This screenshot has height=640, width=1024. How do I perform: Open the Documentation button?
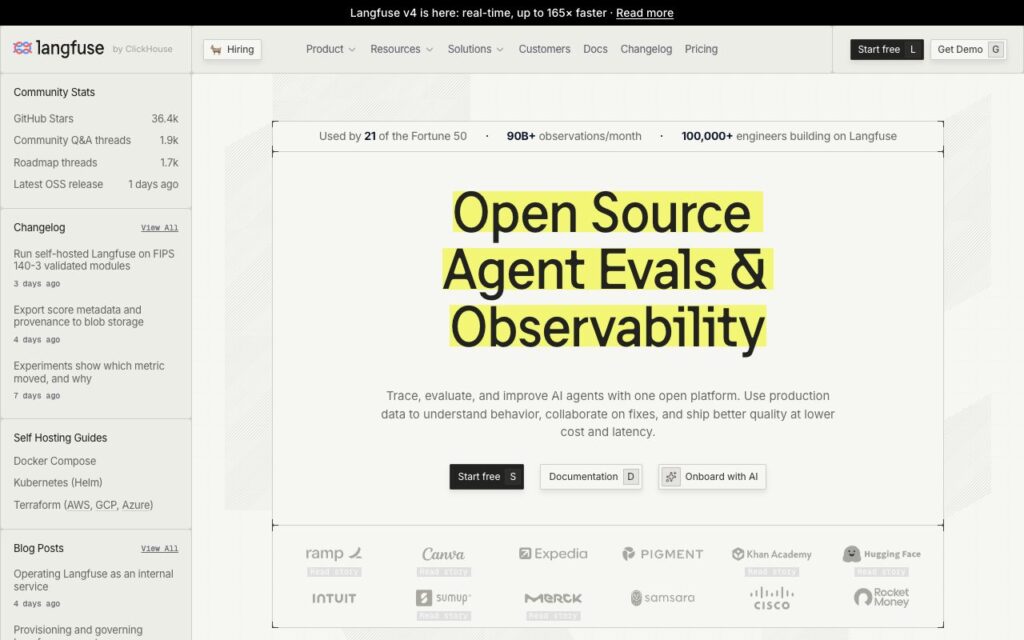coord(591,477)
